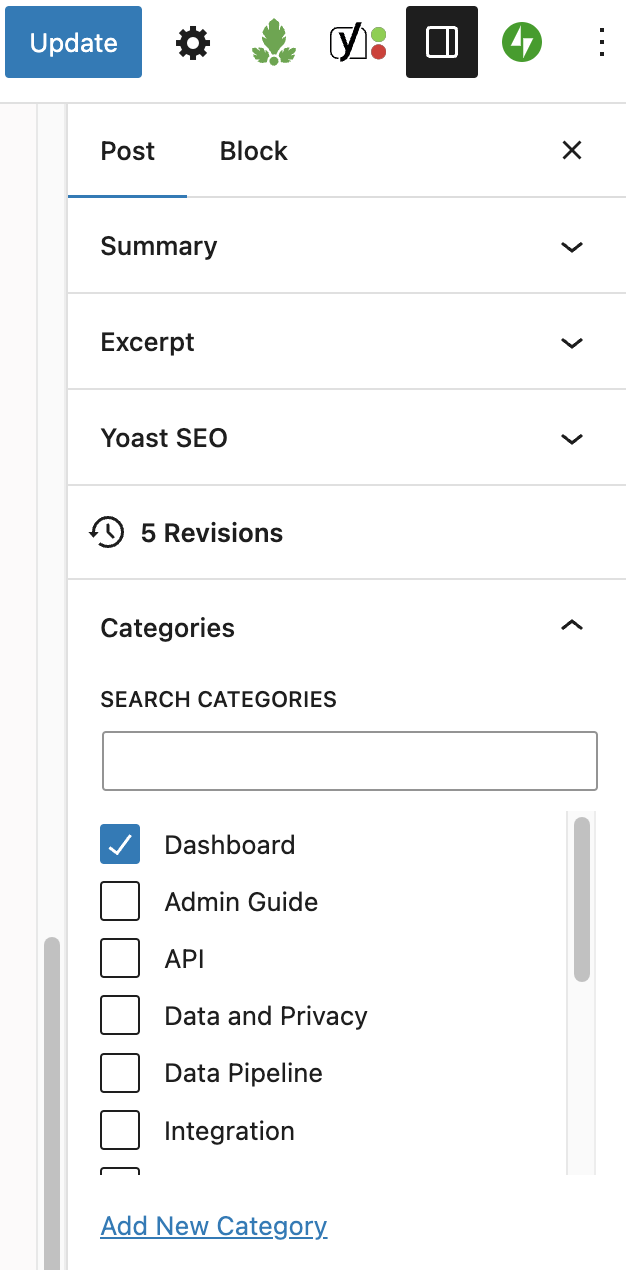Expand the Excerpt panel
Viewport: 626px width, 1270px height.
[x=572, y=343]
